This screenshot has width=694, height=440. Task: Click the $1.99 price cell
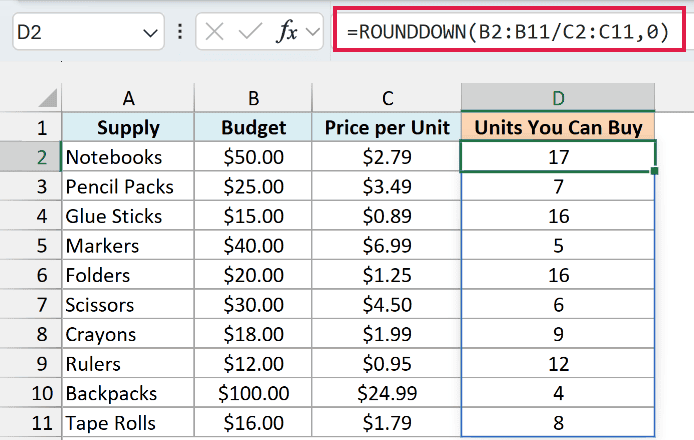pyautogui.click(x=387, y=334)
